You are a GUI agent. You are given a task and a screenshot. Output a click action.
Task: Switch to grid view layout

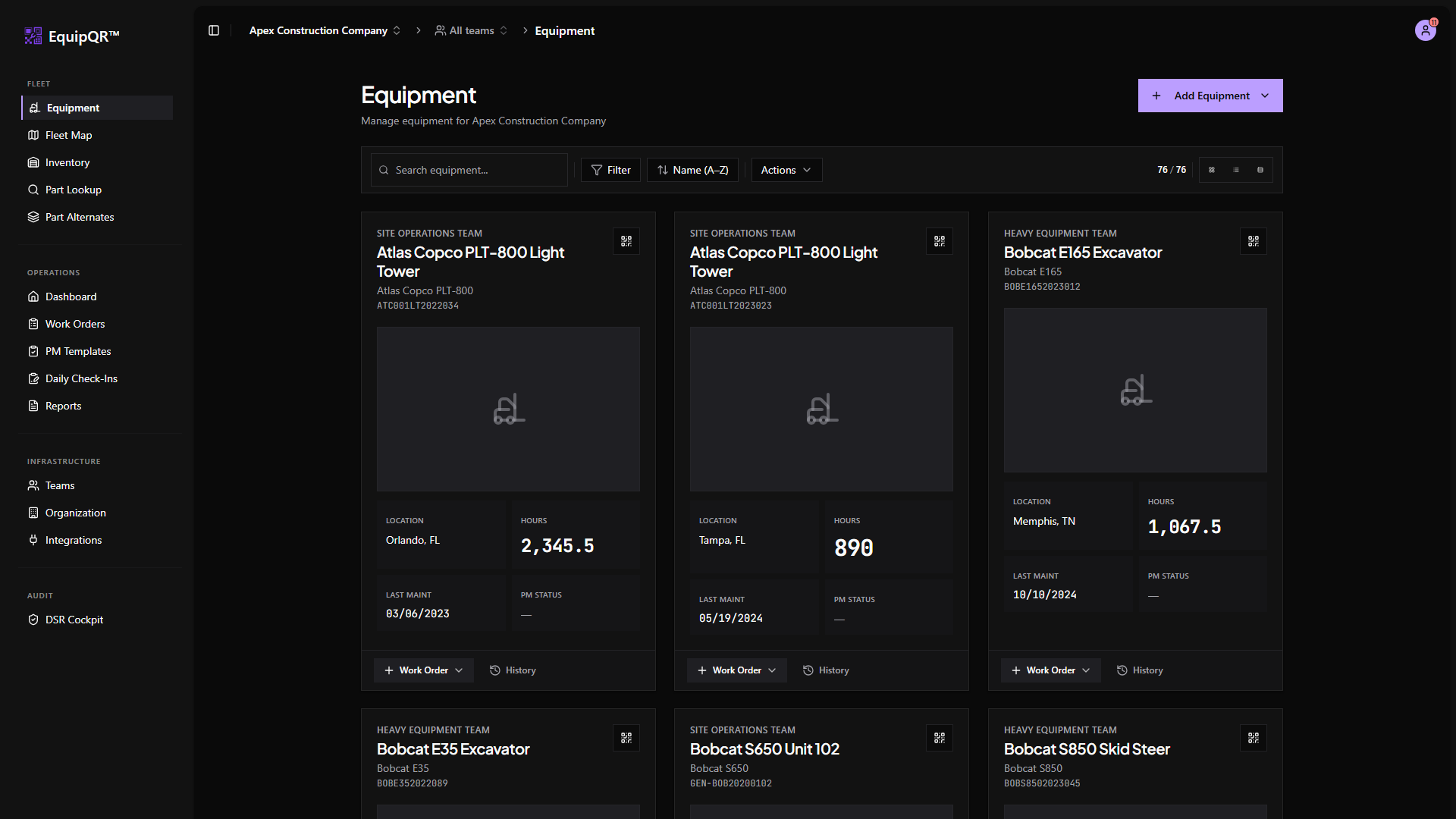[x=1212, y=170]
